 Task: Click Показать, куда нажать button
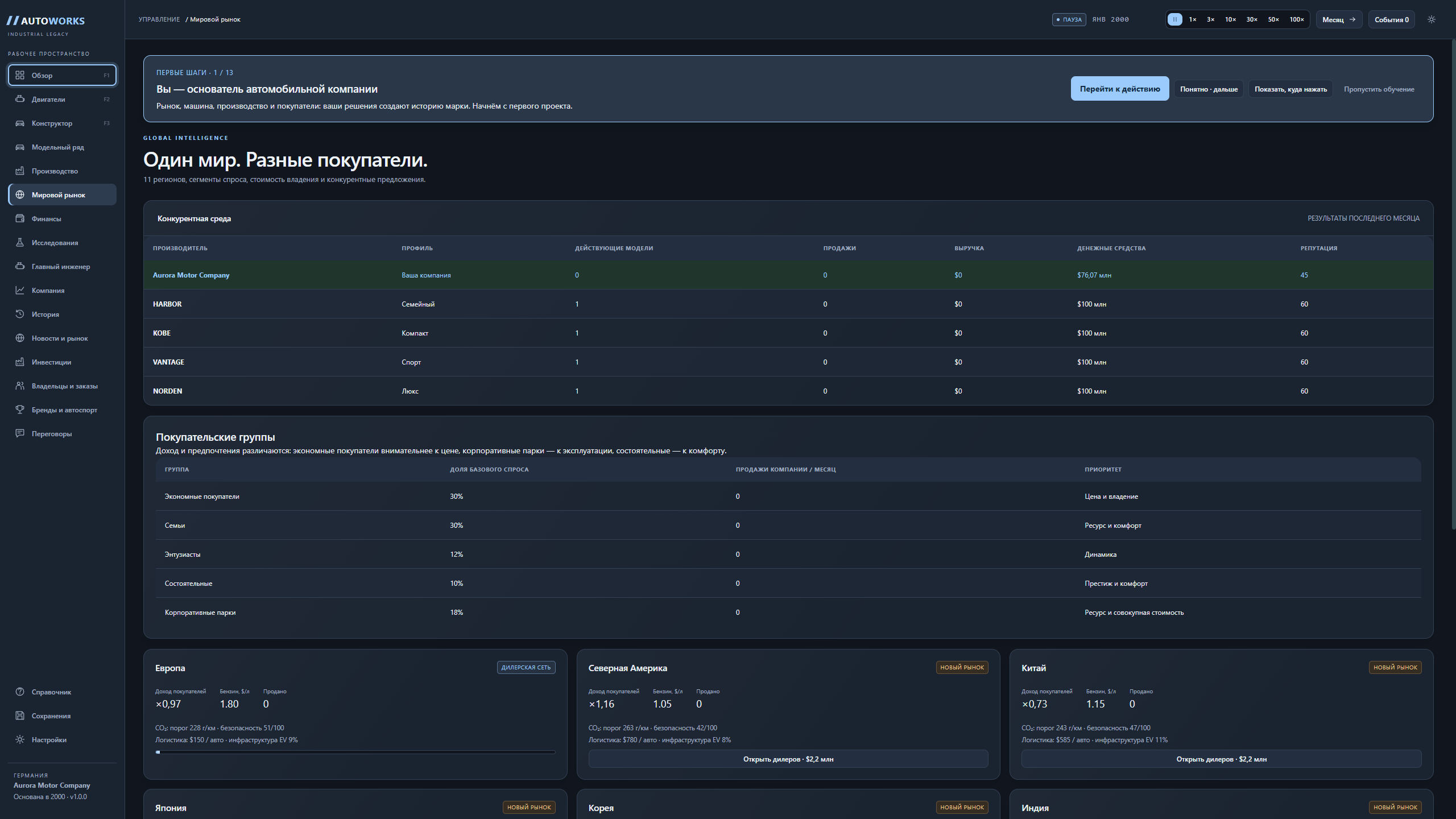(x=1290, y=89)
